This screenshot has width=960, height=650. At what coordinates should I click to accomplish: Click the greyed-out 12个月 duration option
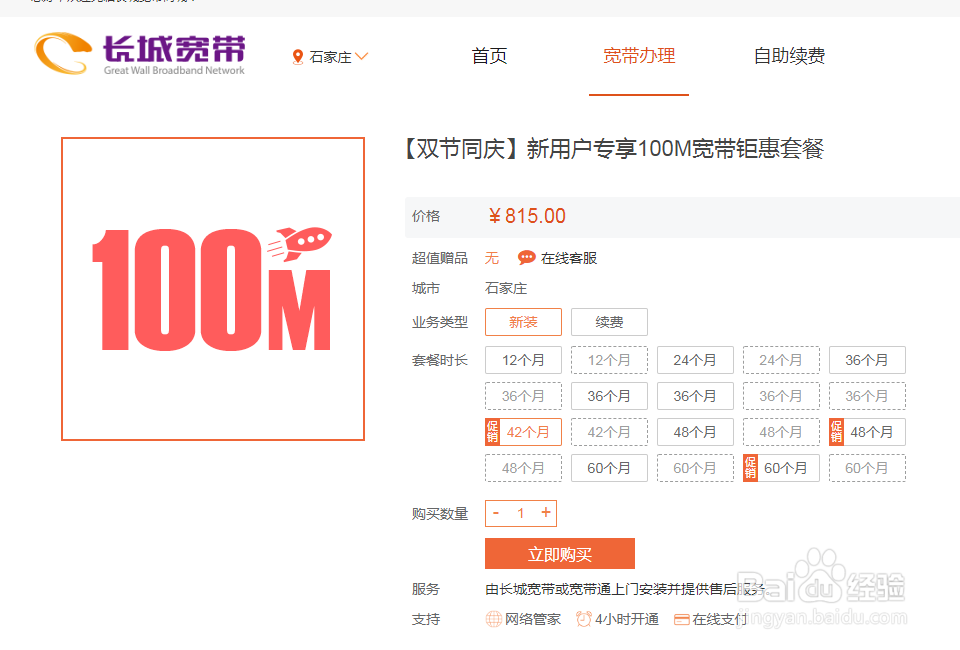[x=609, y=360]
